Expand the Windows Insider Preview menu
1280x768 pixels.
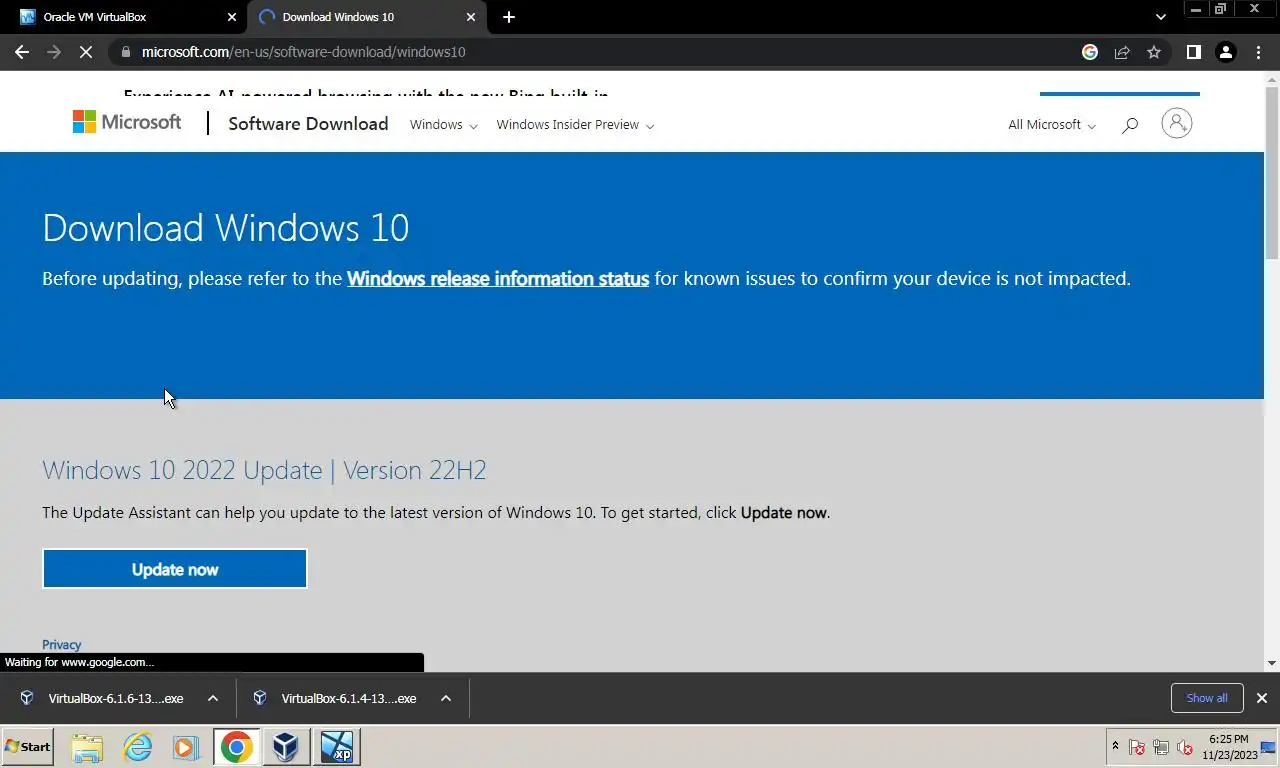(x=575, y=125)
